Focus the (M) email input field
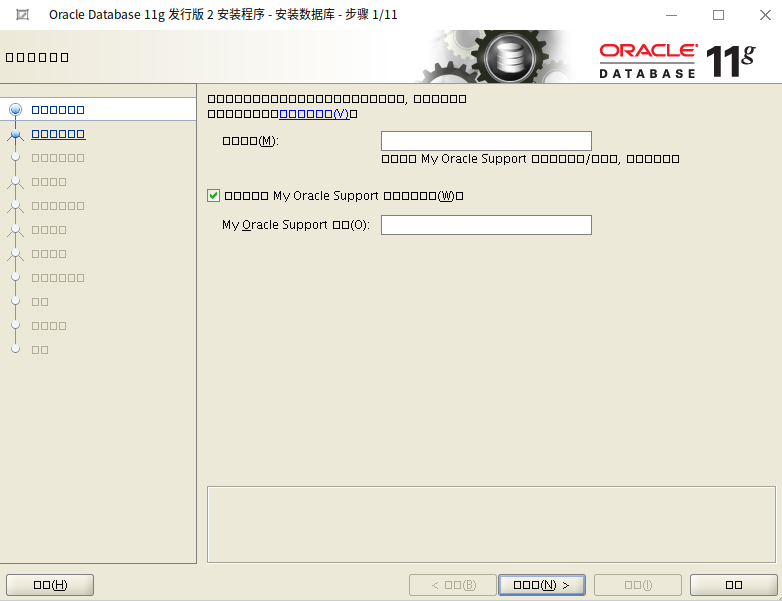This screenshot has width=782, height=601. (486, 141)
